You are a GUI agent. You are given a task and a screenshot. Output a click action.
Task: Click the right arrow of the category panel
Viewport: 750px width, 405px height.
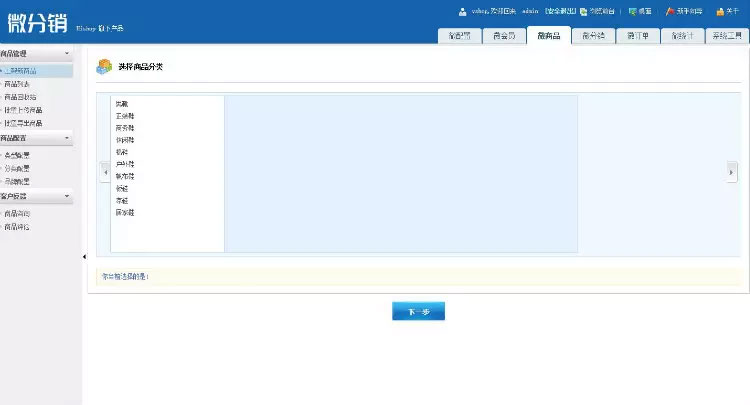click(731, 172)
